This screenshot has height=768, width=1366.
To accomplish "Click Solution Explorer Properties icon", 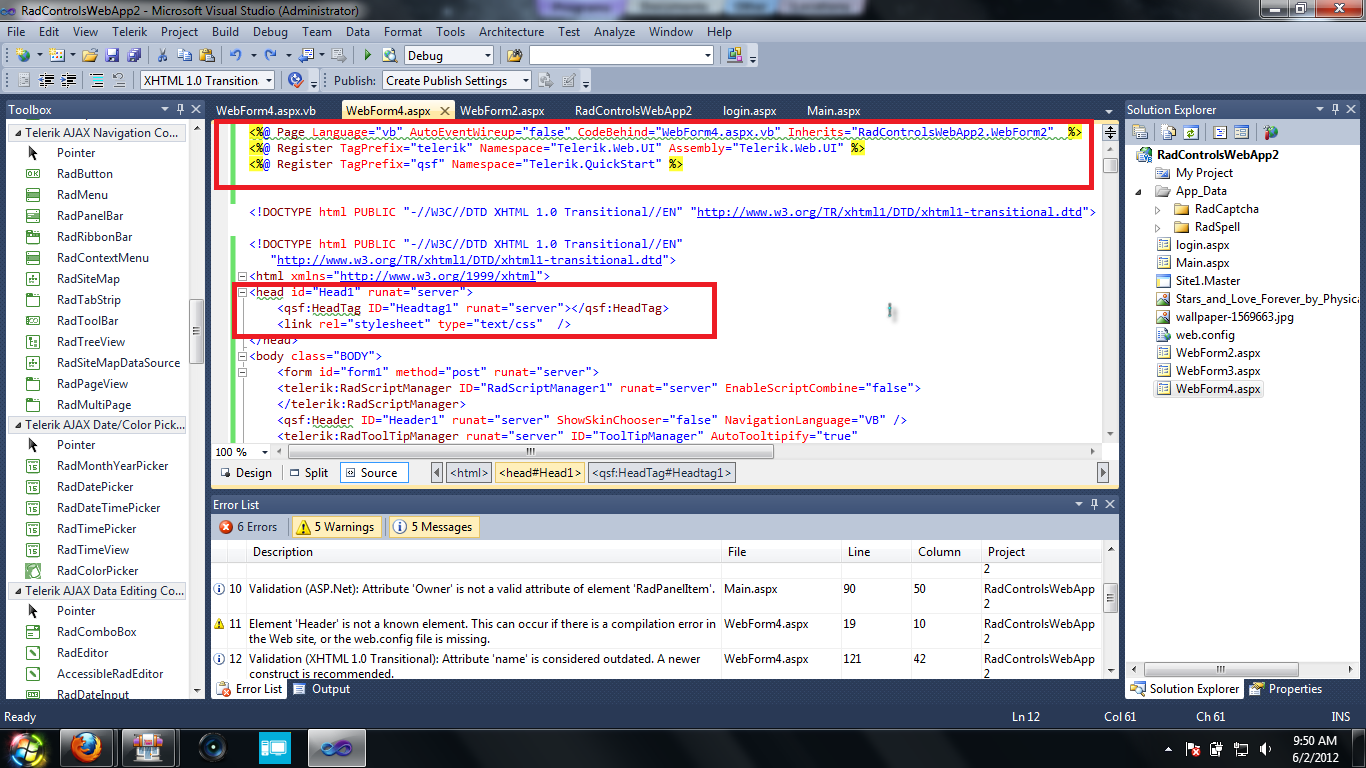I will point(1140,132).
